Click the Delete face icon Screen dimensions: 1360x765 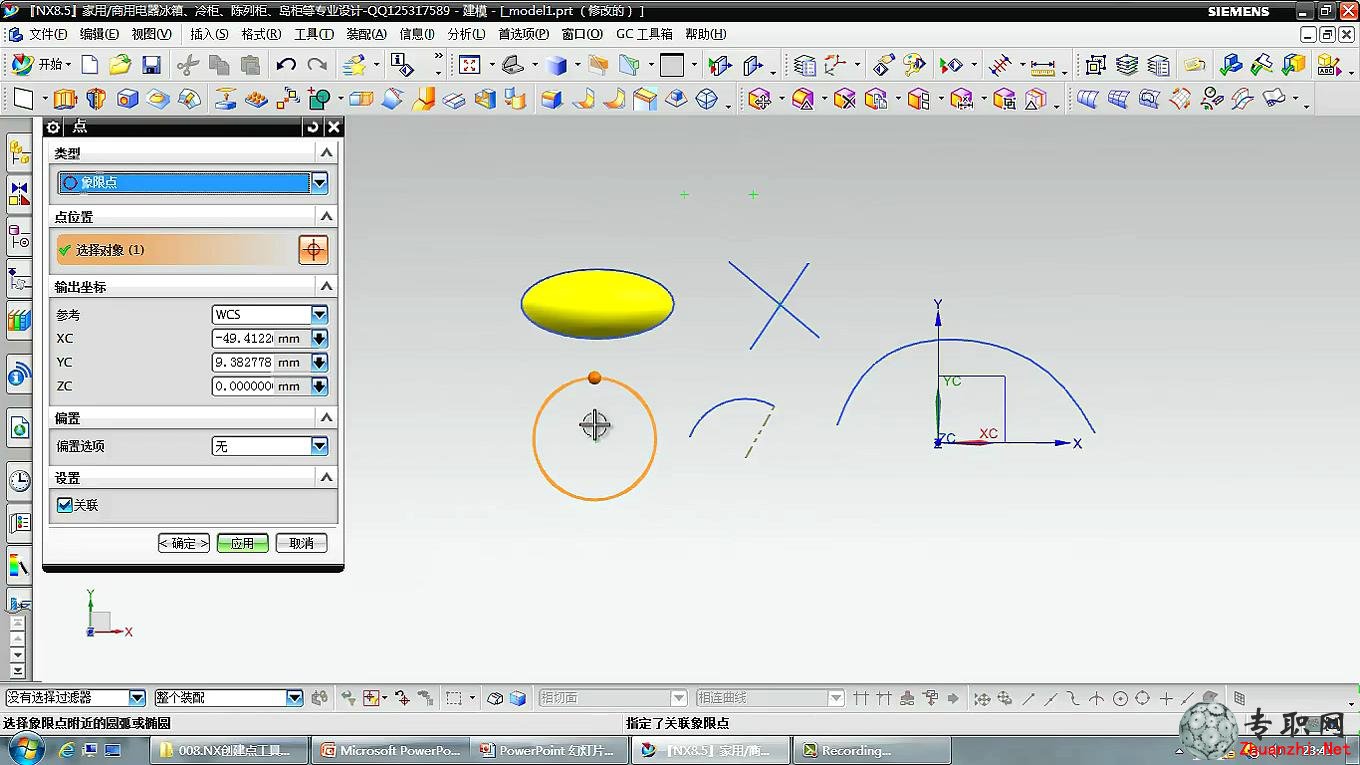click(x=845, y=99)
